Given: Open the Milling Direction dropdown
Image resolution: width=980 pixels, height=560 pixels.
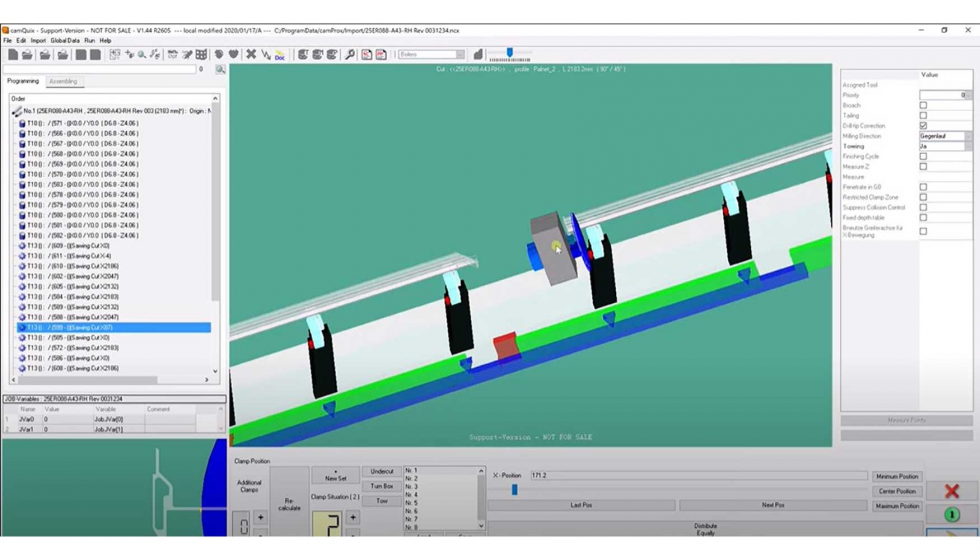Looking at the screenshot, I should (967, 136).
